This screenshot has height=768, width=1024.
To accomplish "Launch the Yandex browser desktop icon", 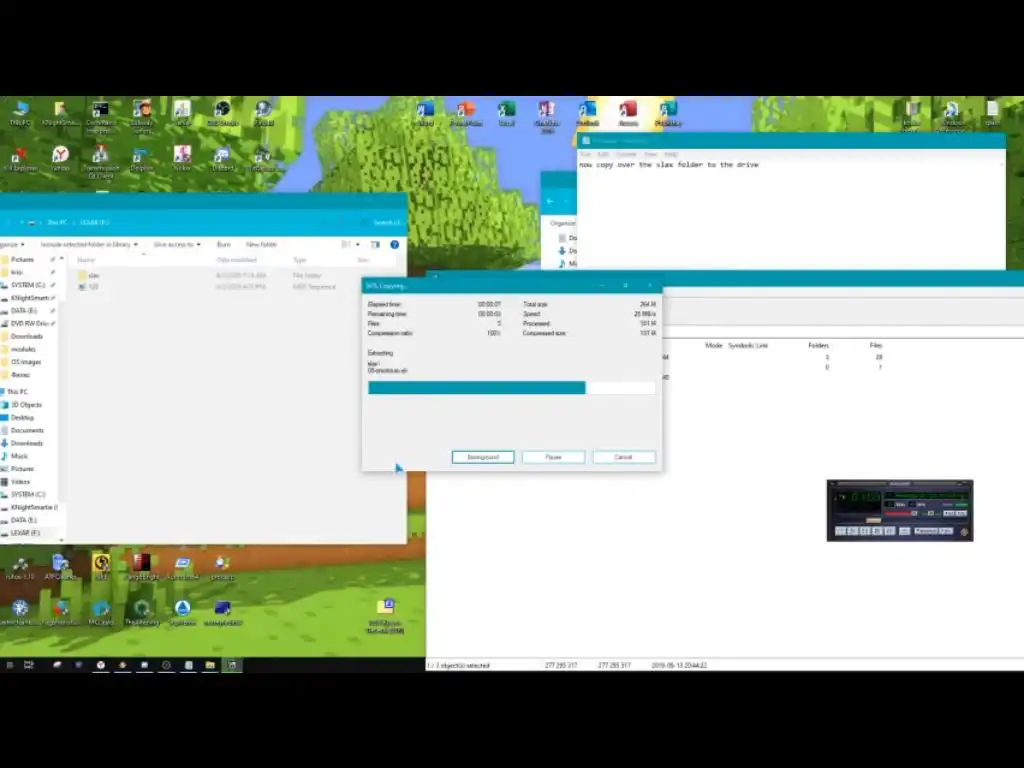I will click(60, 159).
